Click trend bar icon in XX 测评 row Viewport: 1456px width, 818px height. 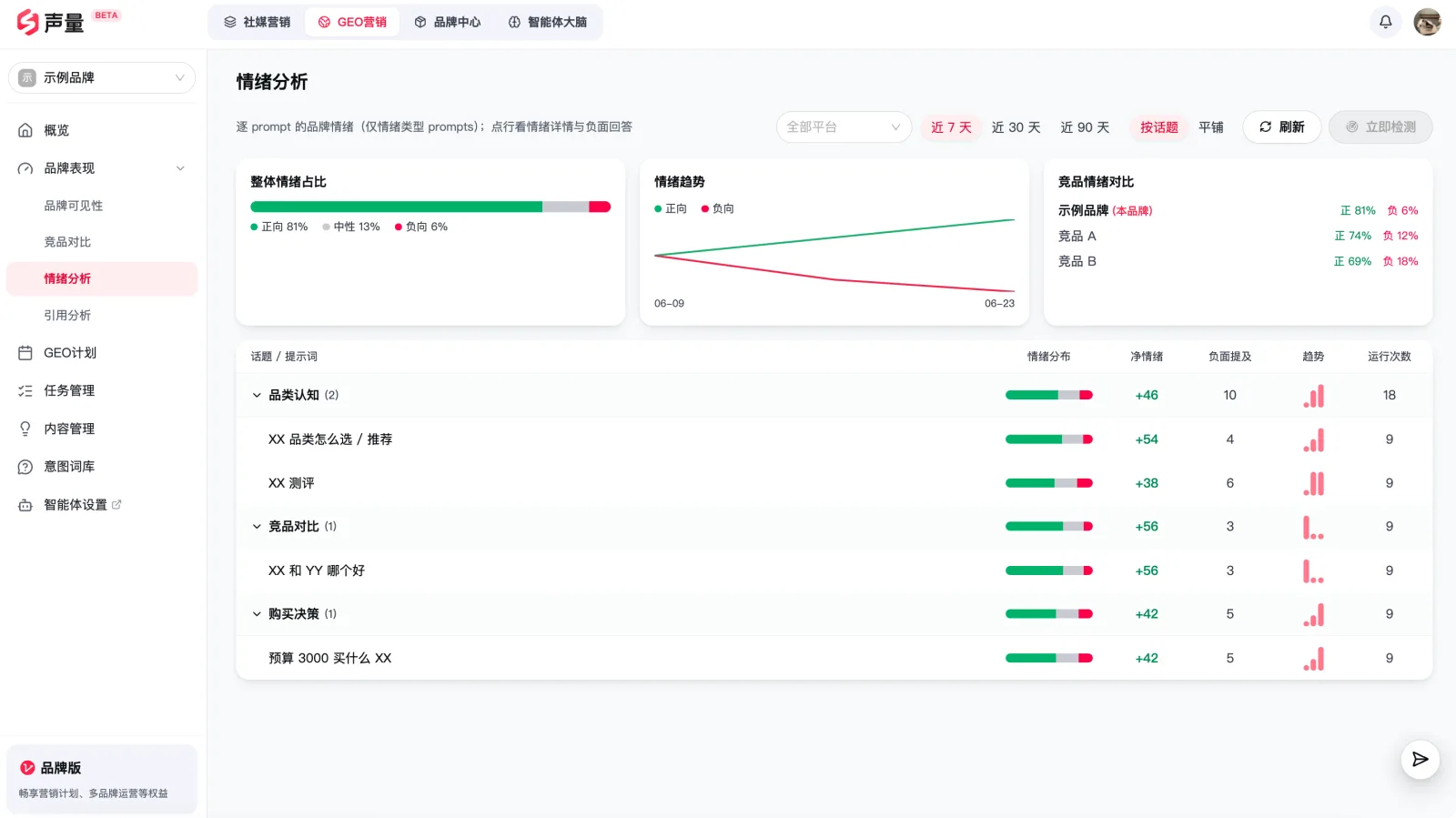(1313, 483)
